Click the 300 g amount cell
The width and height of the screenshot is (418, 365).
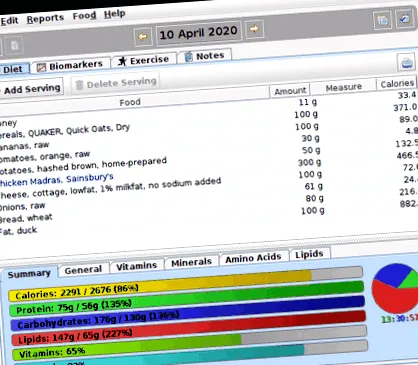point(310,162)
